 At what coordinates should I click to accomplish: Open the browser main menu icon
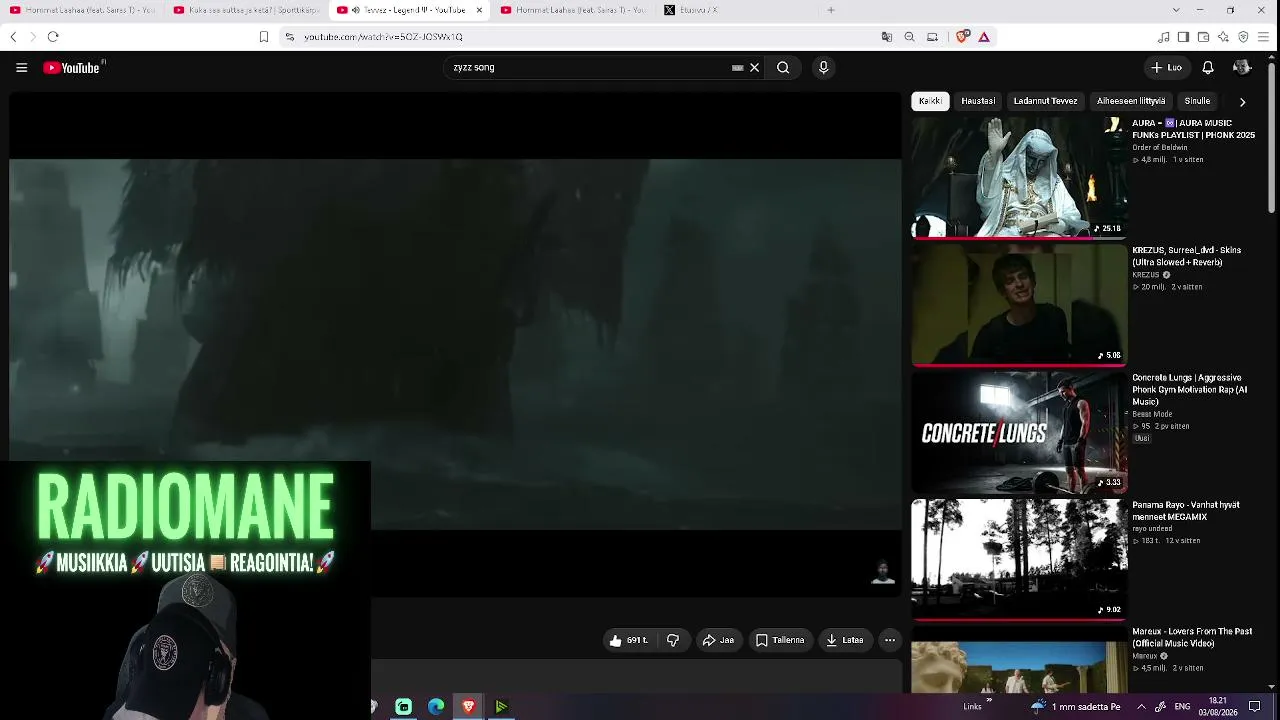[x=1263, y=37]
